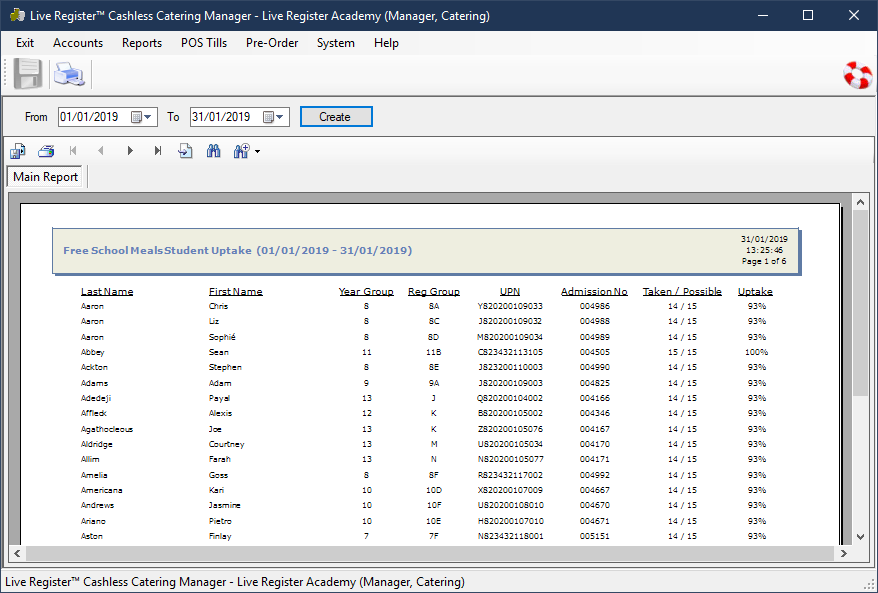
Task: Click the Create button
Action: (336, 116)
